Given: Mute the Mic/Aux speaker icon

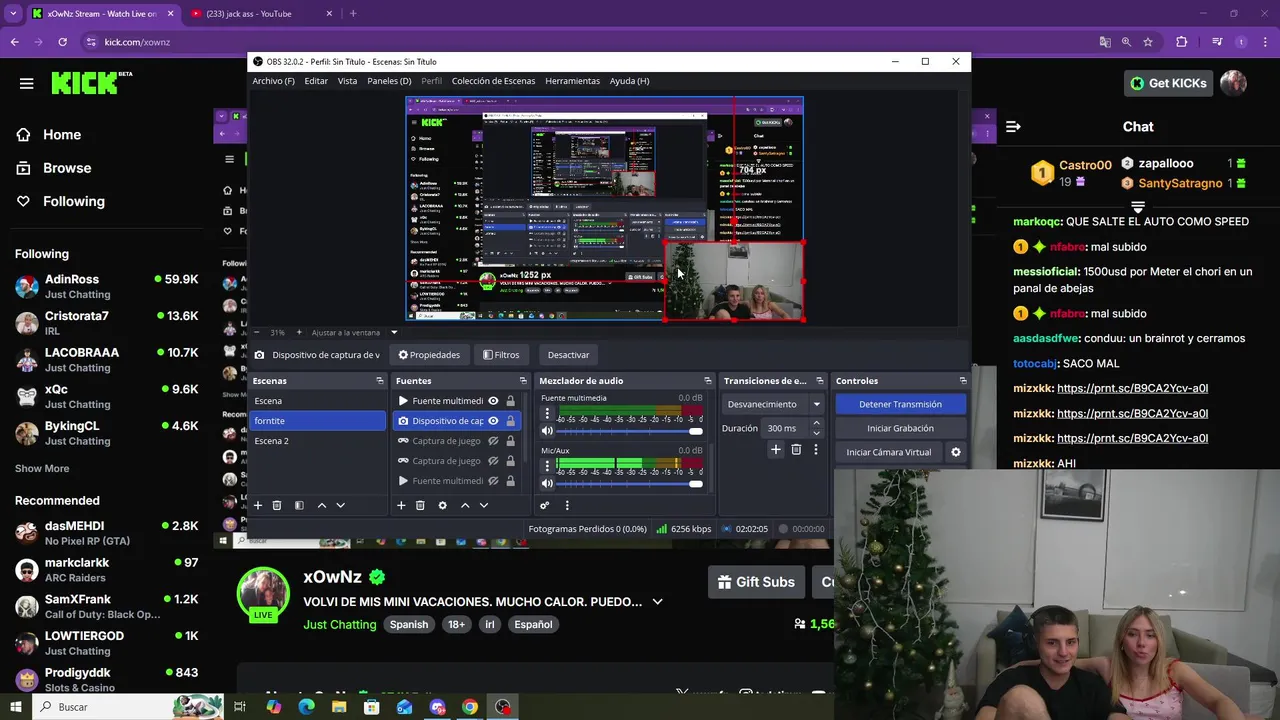Looking at the screenshot, I should click(547, 484).
